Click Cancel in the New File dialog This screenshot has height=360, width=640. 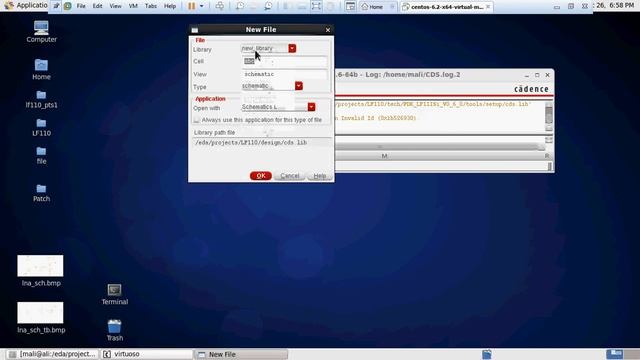point(290,176)
